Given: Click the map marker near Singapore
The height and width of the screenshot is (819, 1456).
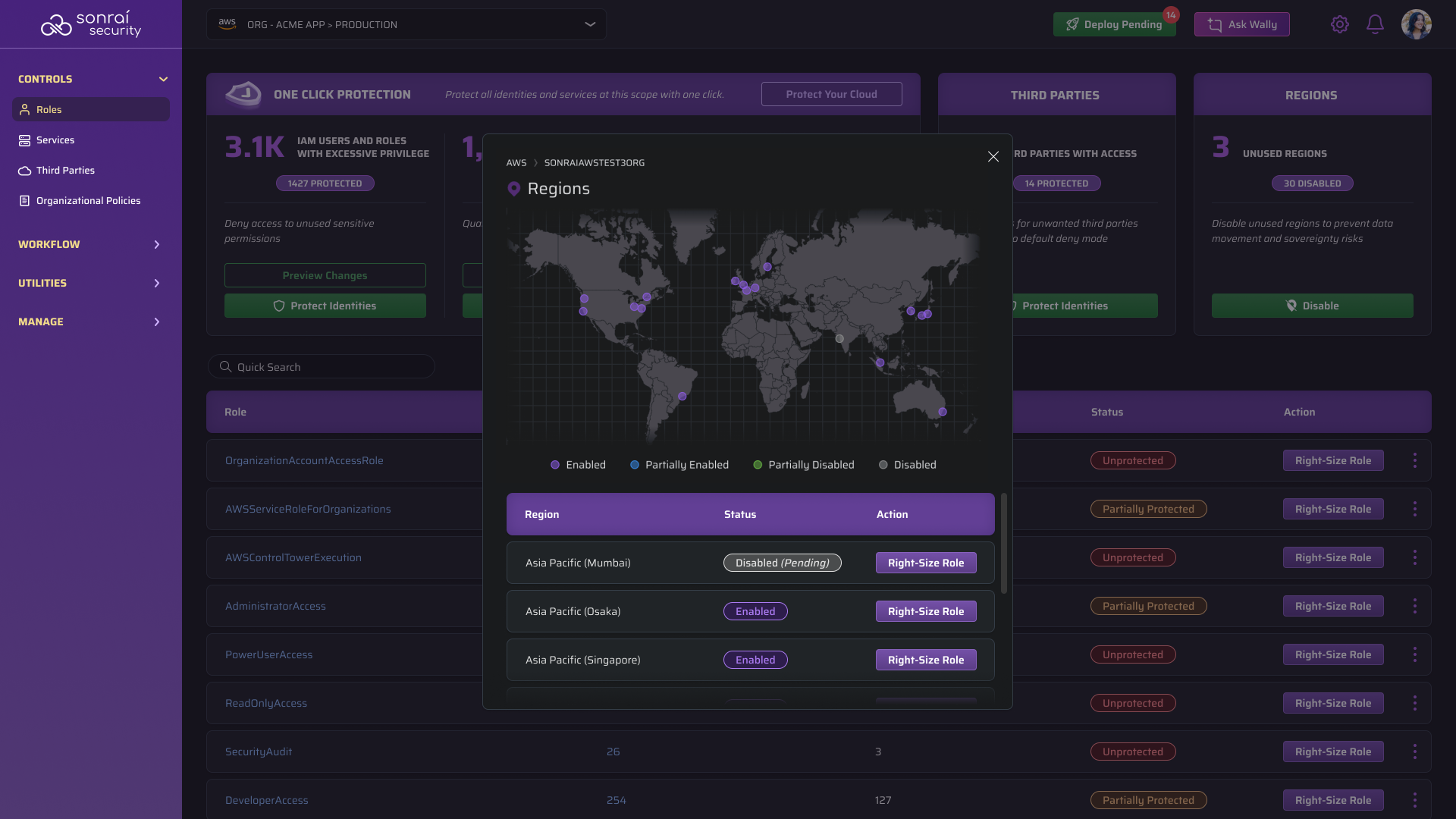Looking at the screenshot, I should pyautogui.click(x=880, y=362).
